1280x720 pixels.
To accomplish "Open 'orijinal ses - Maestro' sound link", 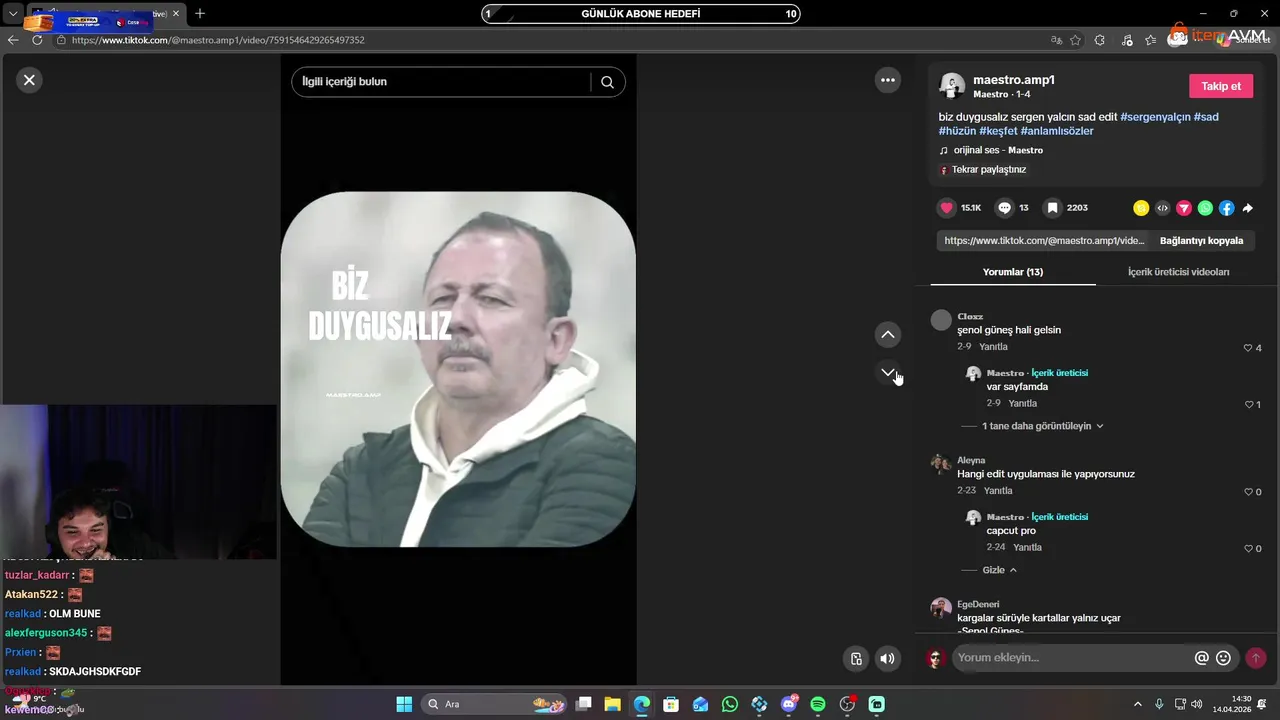I will (998, 150).
